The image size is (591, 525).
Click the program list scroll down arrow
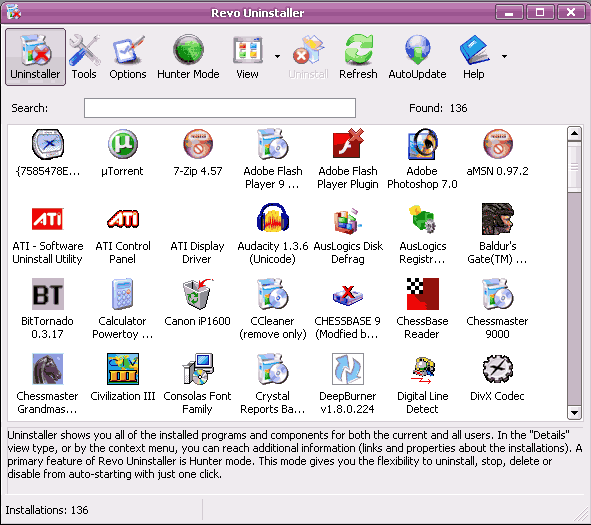574,413
